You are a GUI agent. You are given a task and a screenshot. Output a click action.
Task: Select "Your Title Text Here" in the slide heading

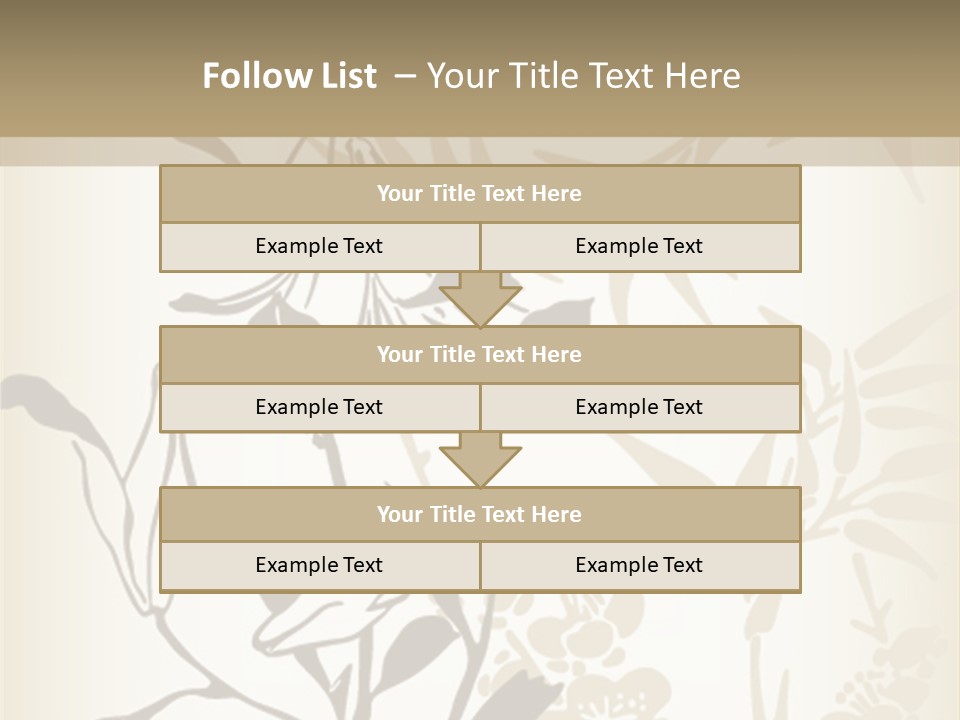(584, 76)
